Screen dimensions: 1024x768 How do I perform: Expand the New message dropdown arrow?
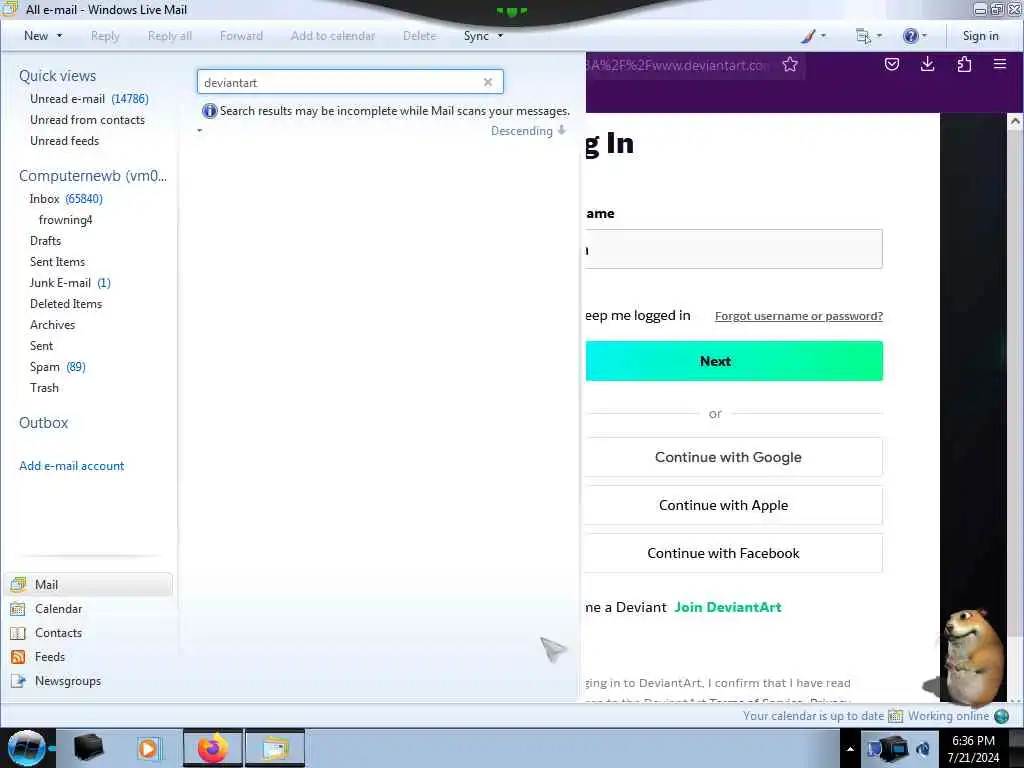click(59, 36)
